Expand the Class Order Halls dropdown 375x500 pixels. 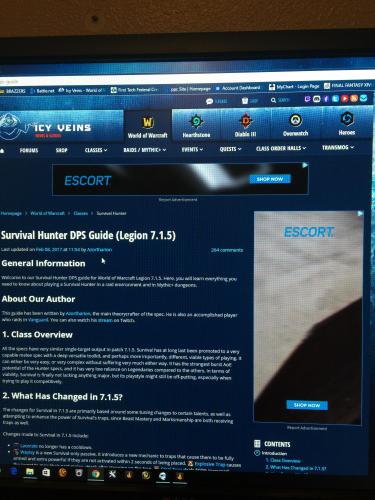coord(281,148)
